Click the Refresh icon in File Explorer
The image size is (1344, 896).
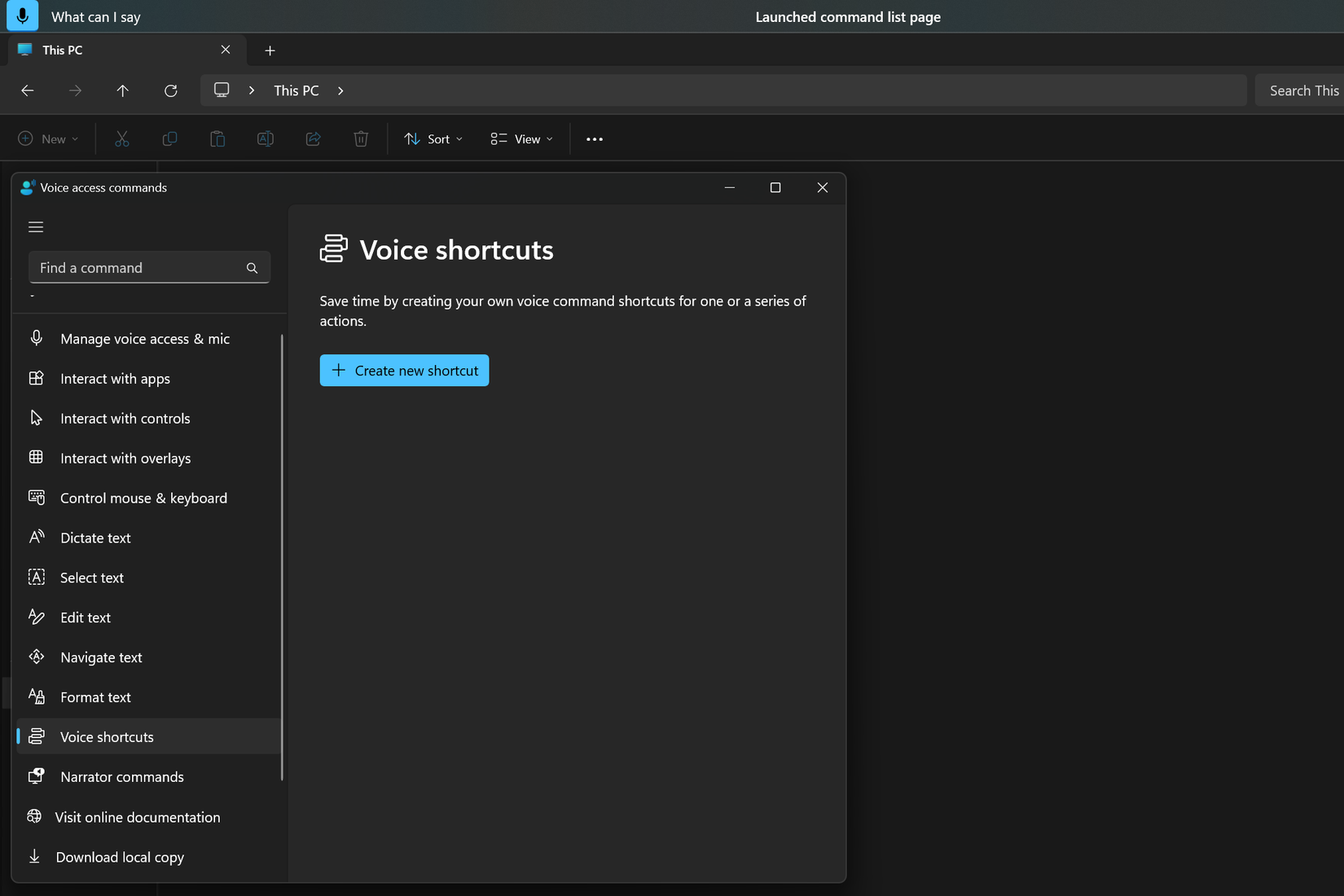170,90
